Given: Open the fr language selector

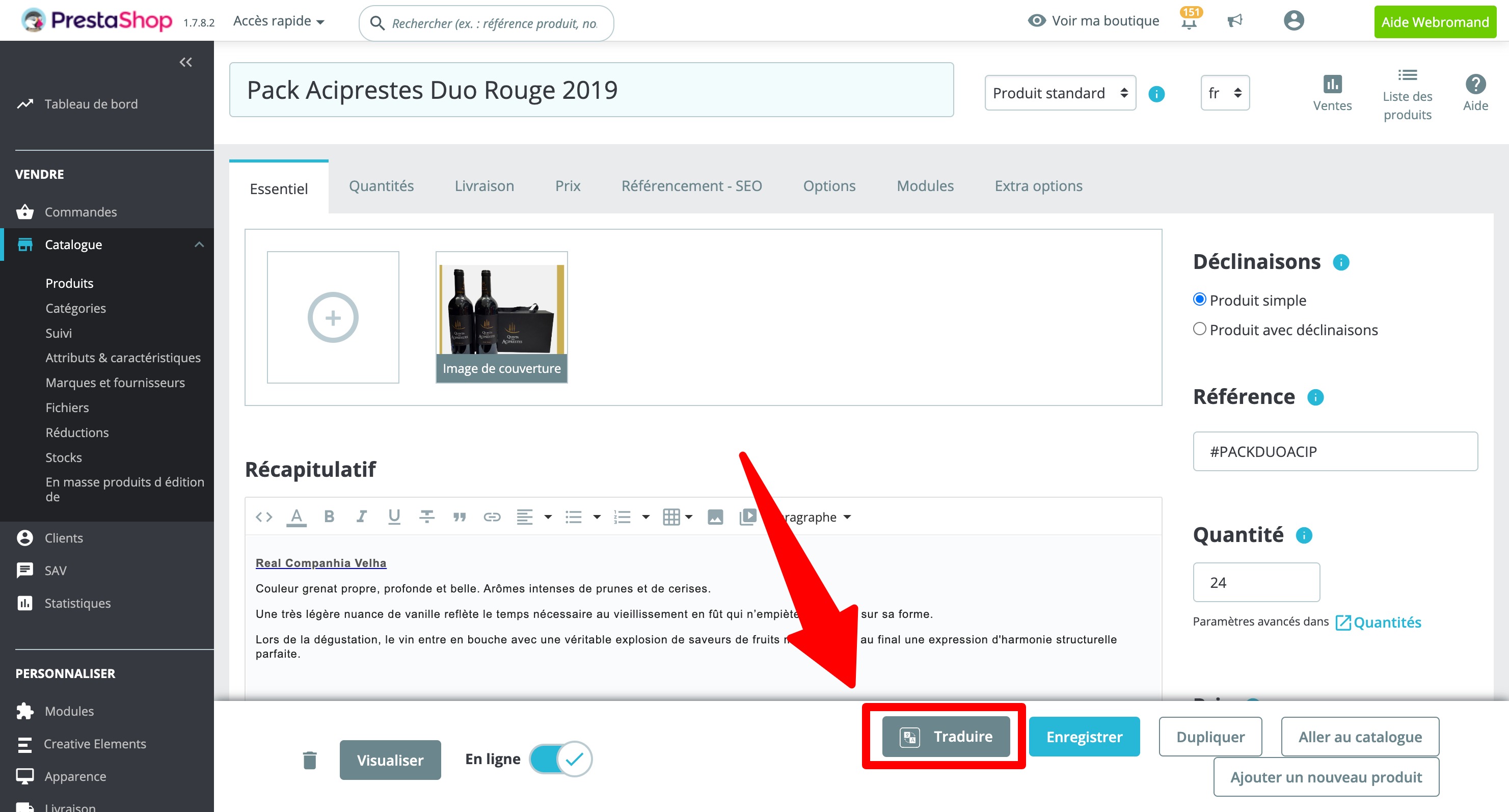Looking at the screenshot, I should 1224,93.
